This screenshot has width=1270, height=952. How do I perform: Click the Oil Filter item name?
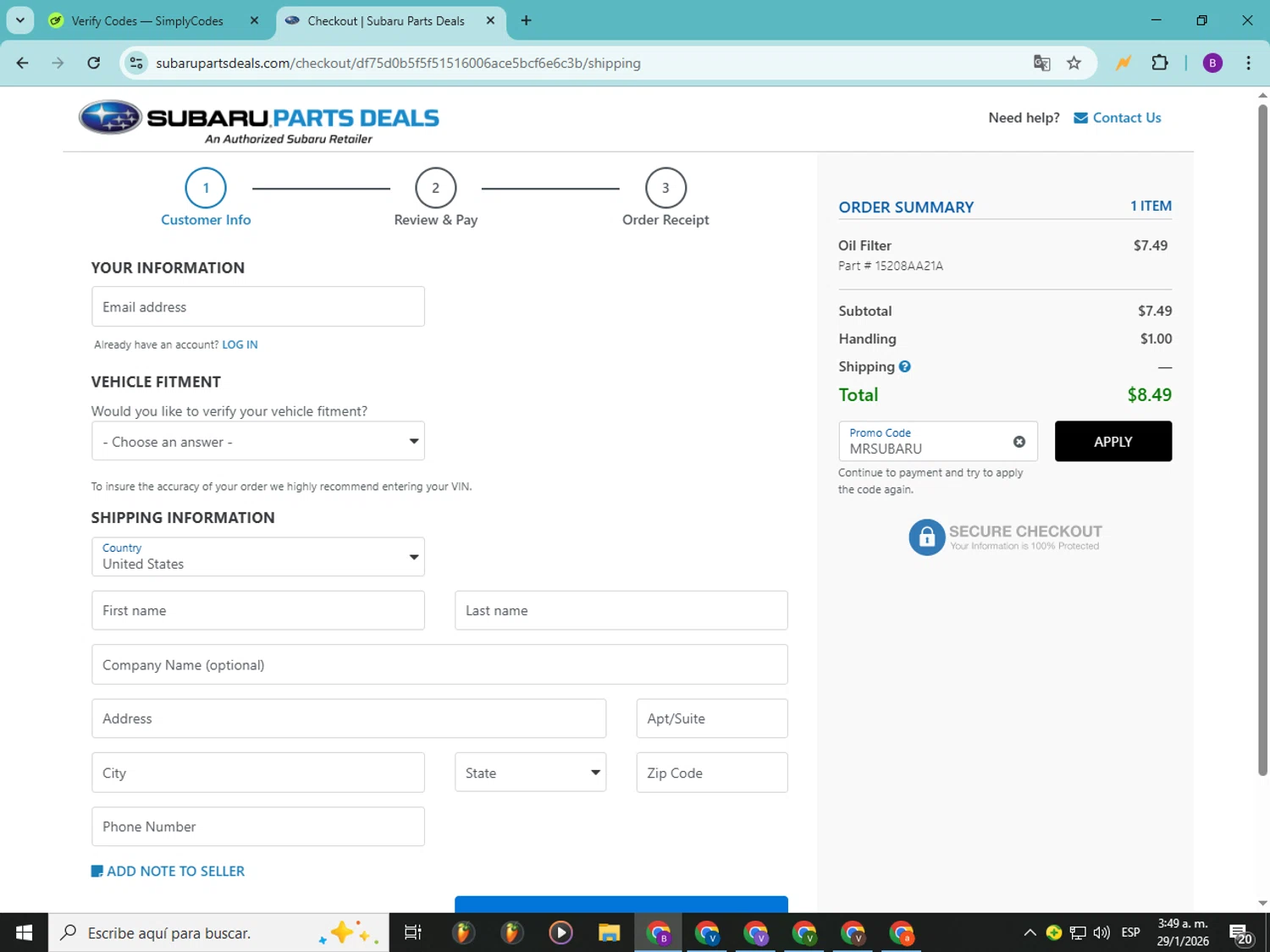pyautogui.click(x=864, y=245)
